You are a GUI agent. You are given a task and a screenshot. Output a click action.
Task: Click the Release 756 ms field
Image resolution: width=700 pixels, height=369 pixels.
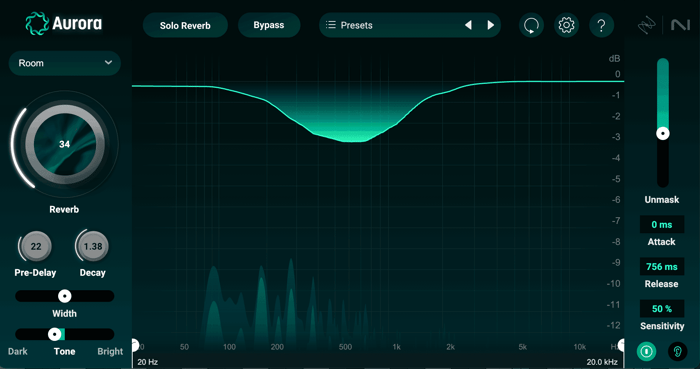662,267
